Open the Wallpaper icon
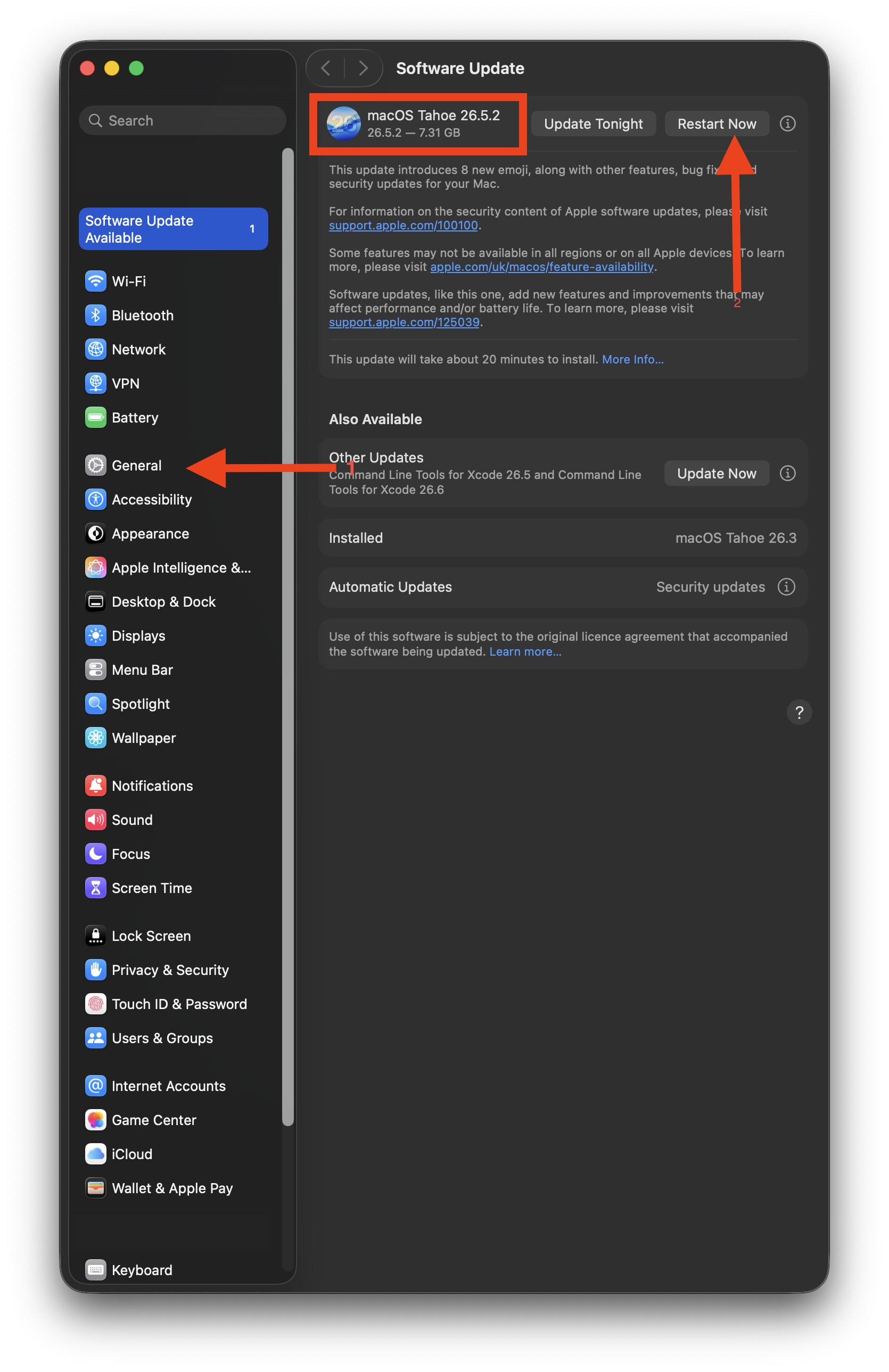 (x=96, y=737)
